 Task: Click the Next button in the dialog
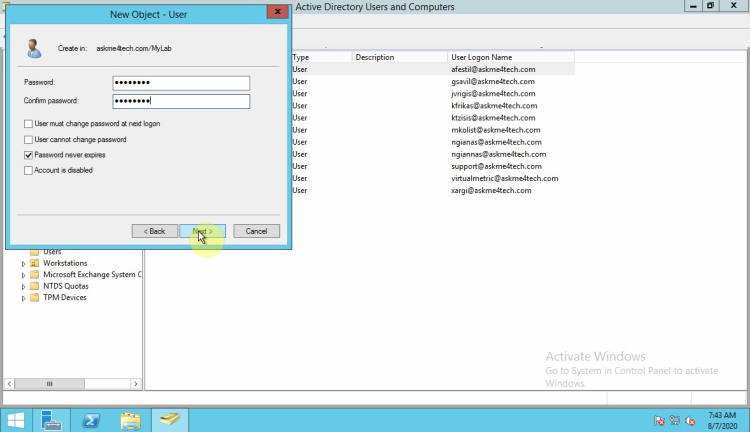202,231
